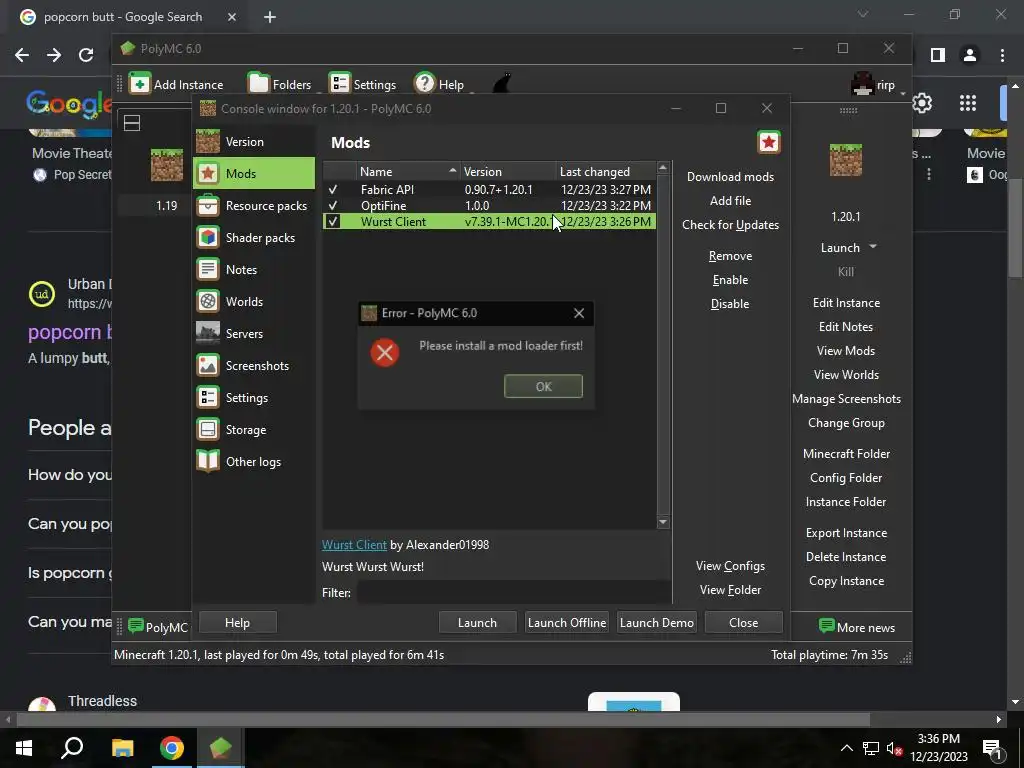Screen dimensions: 1024x768
Task: Click View Configs
Action: click(x=730, y=566)
